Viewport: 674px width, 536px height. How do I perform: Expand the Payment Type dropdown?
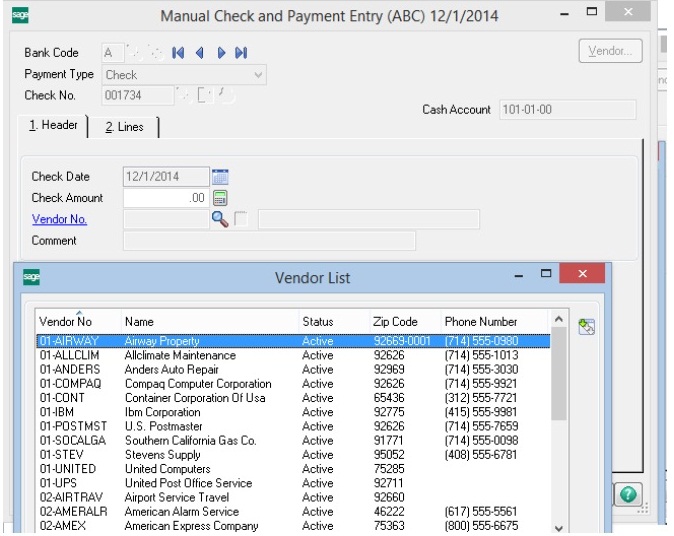258,75
